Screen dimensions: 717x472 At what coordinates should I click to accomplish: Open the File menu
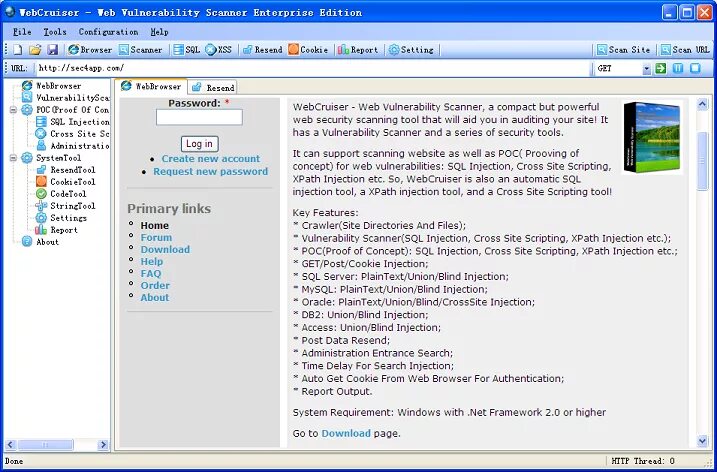[22, 32]
